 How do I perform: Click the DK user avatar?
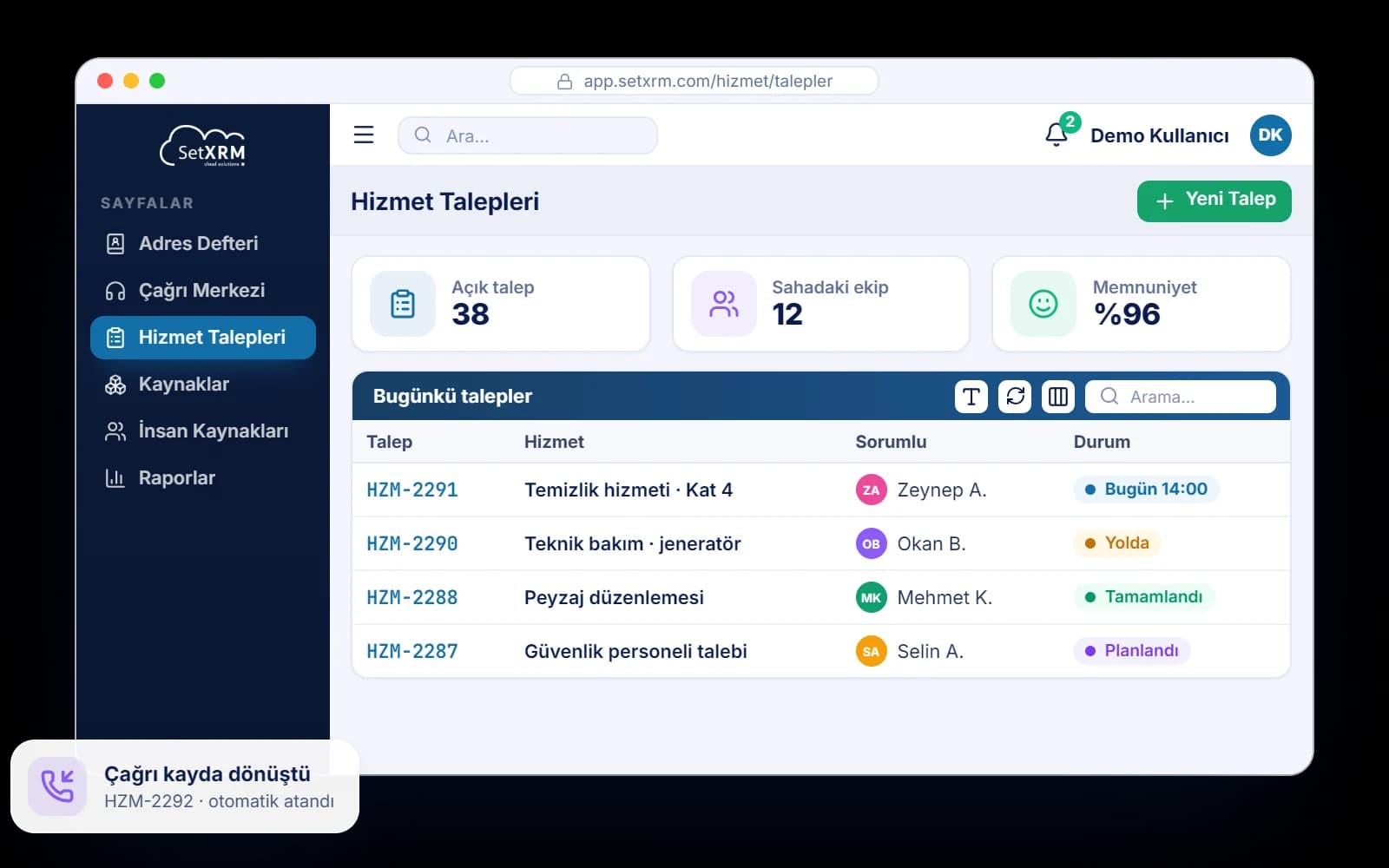click(1270, 135)
